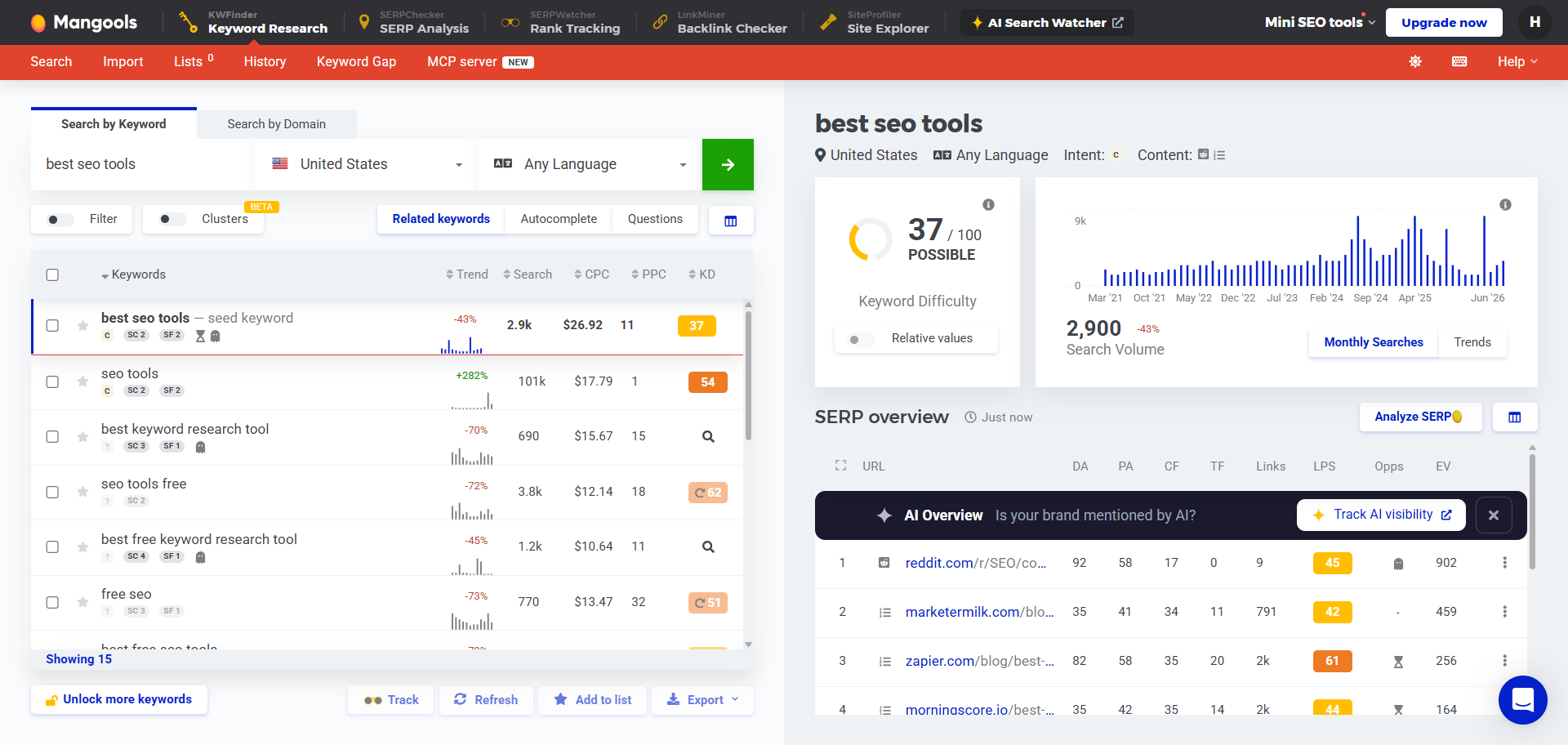Click the KD 54 badge for seo tools
Screen dimensions: 1568x745
[x=708, y=382]
